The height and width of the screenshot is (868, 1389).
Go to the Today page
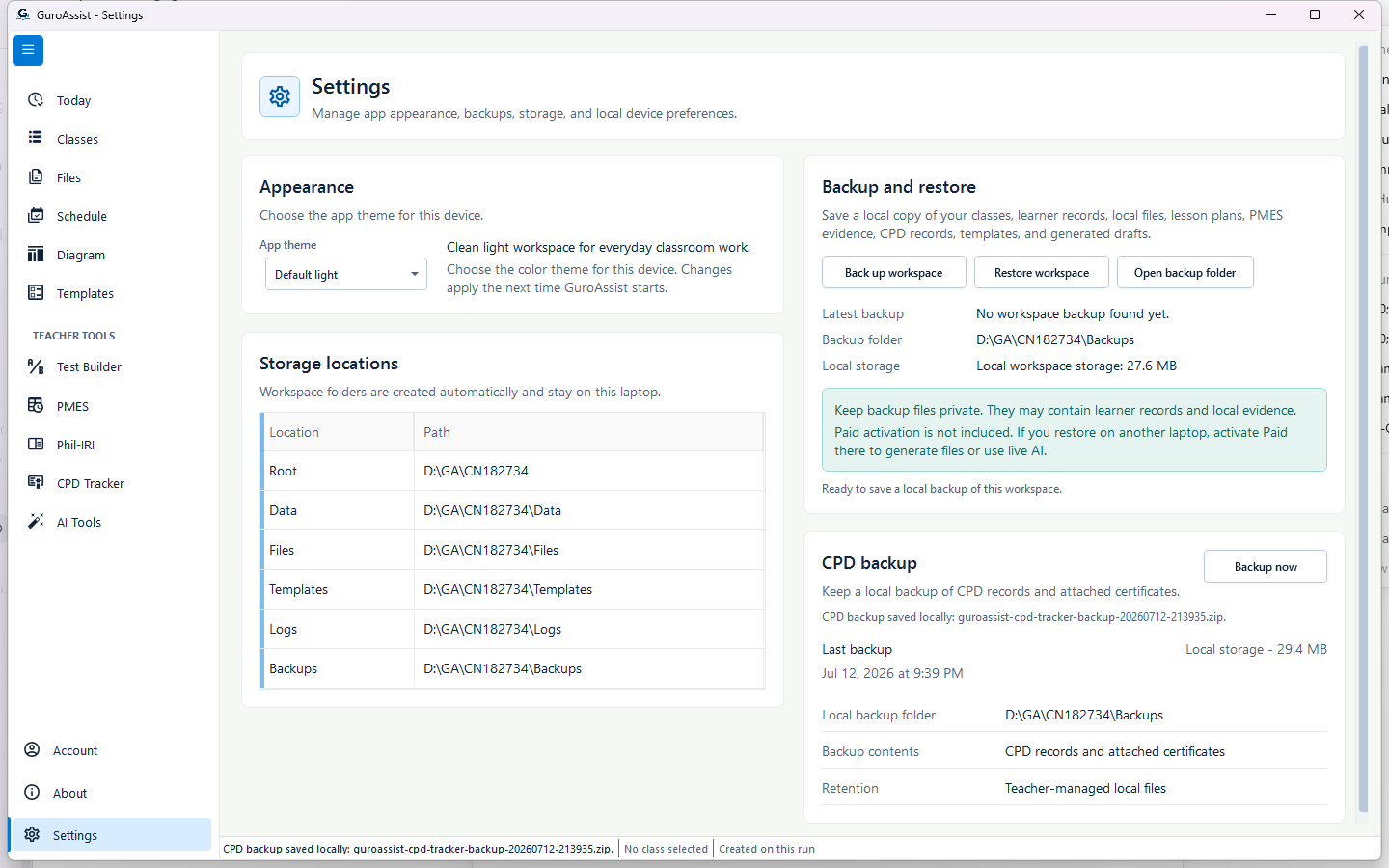coord(73,100)
